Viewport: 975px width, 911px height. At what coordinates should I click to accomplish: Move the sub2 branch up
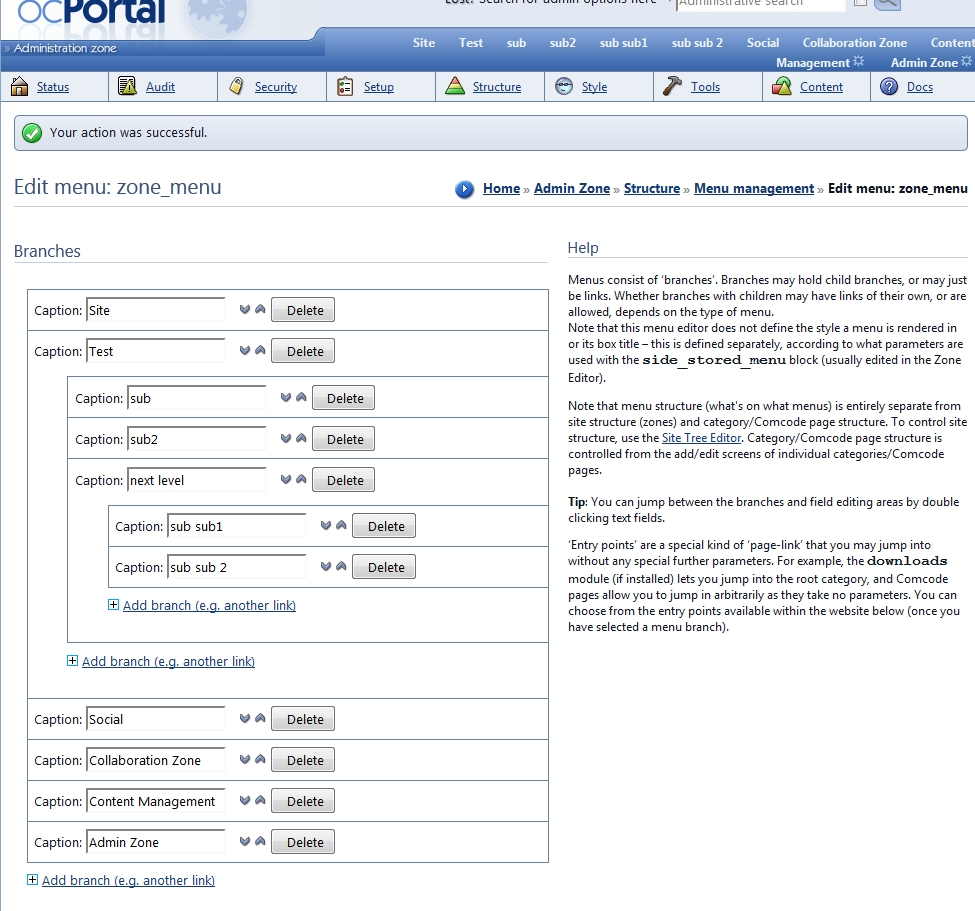click(301, 439)
